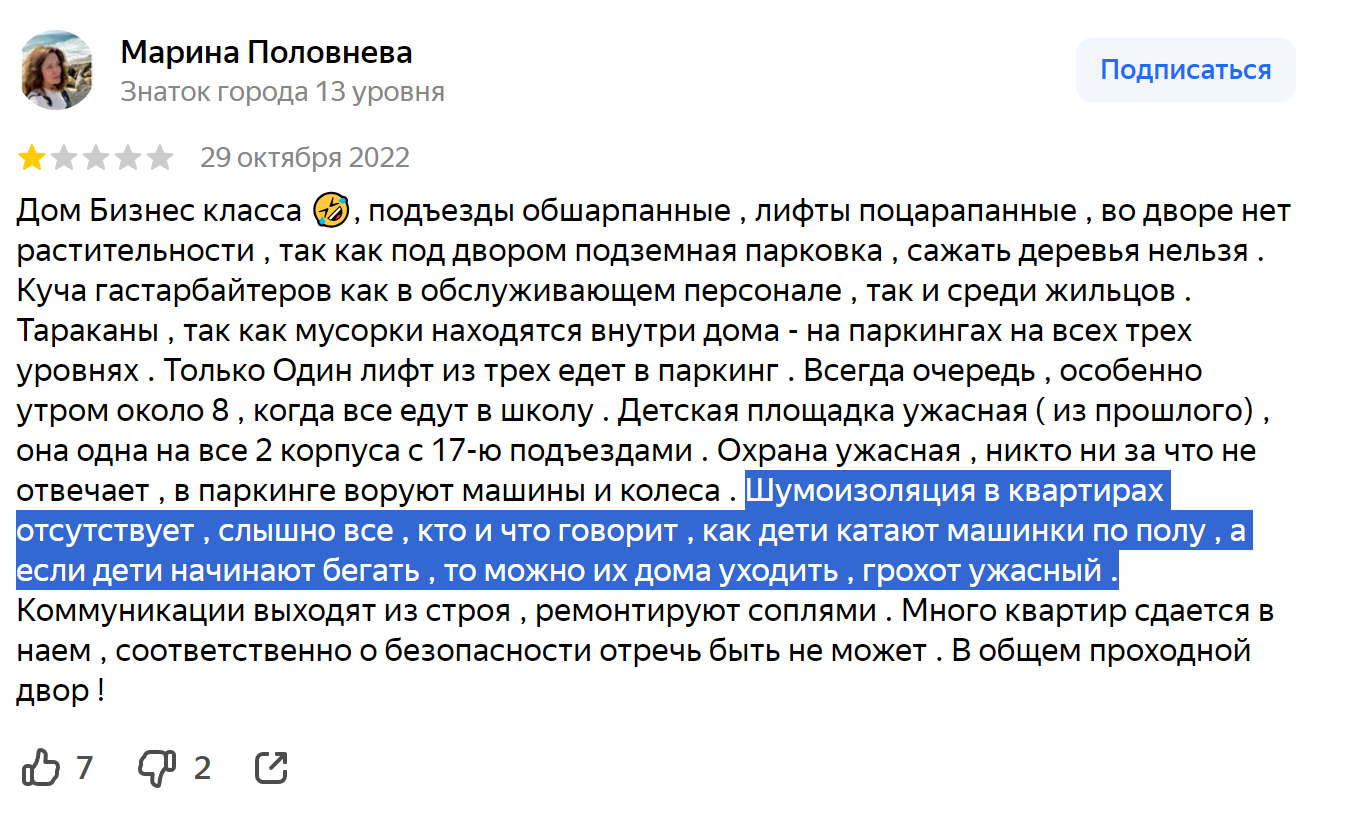
Task: Click the laughing emoji in review
Action: tap(328, 210)
